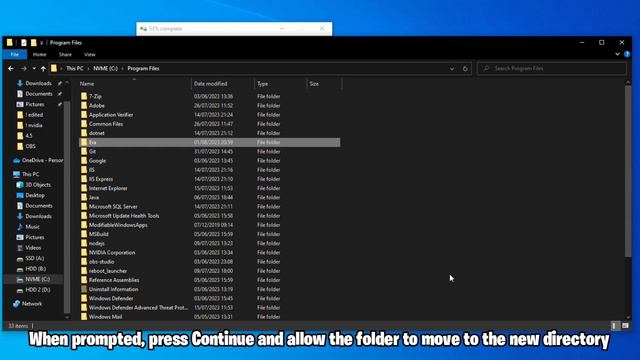Select the '! nvidia' folder in Quick access
The image size is (640, 360).
point(34,125)
